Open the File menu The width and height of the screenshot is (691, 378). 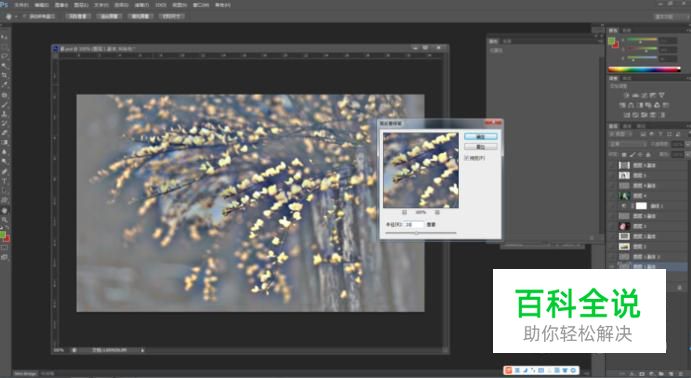(x=22, y=5)
